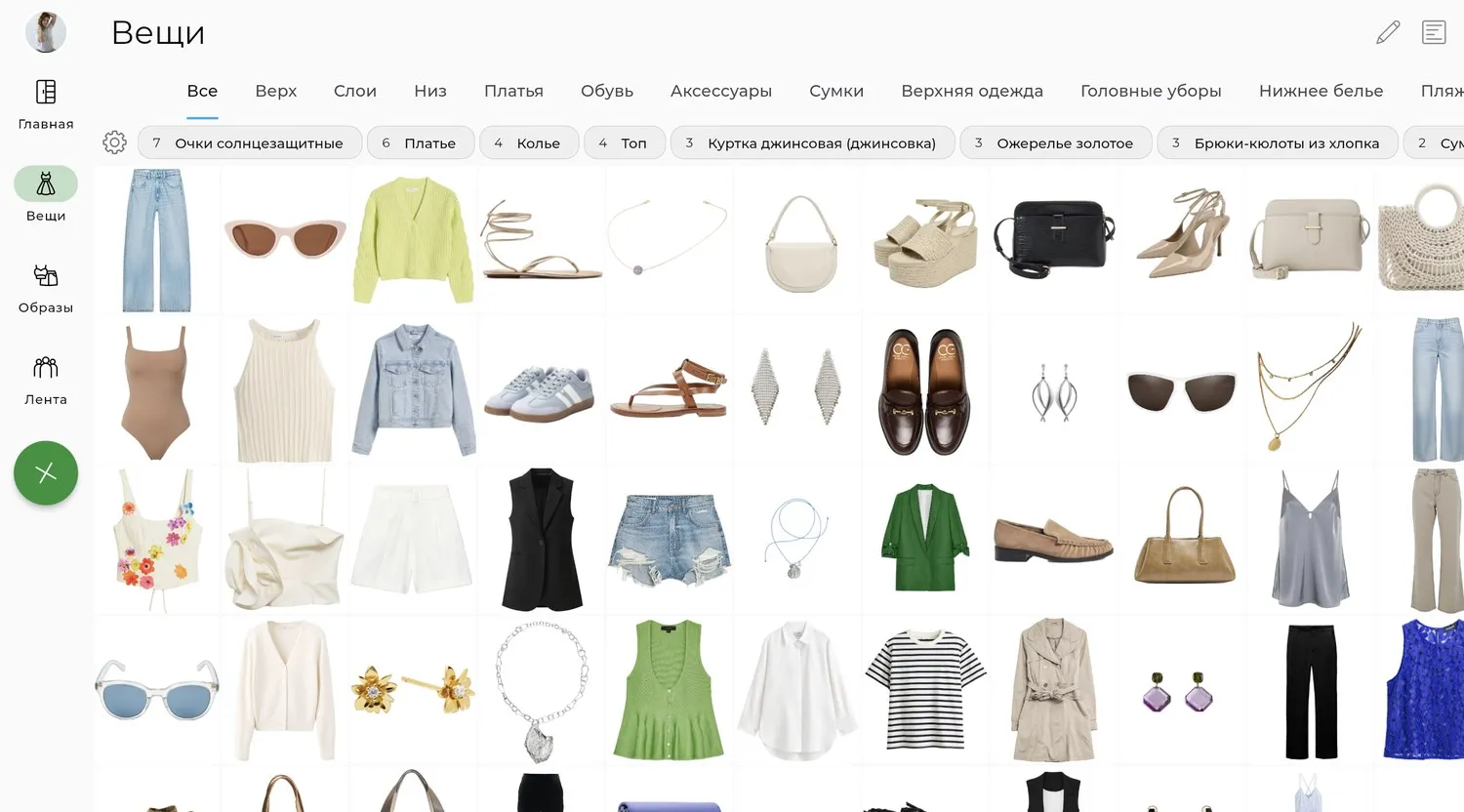
Task: Open the silver chain pendant necklace
Action: click(541, 691)
